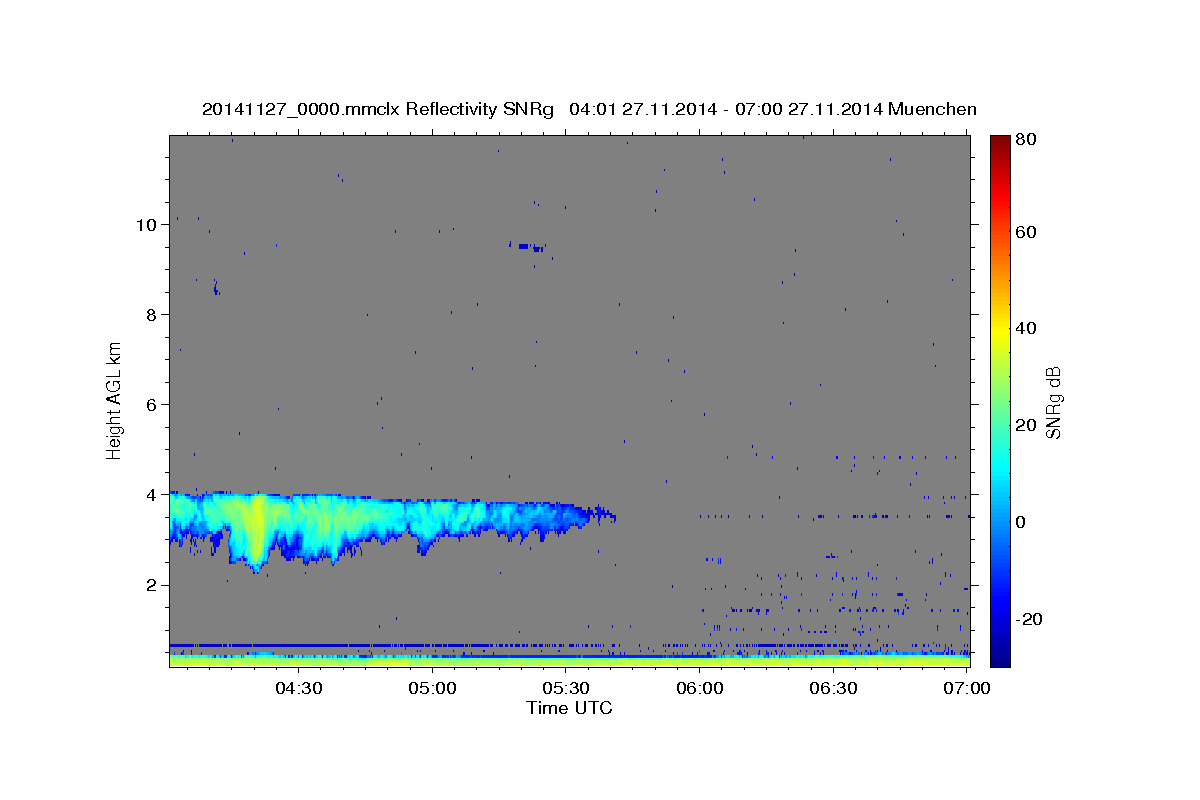Click the height tick label 2

click(x=151, y=584)
